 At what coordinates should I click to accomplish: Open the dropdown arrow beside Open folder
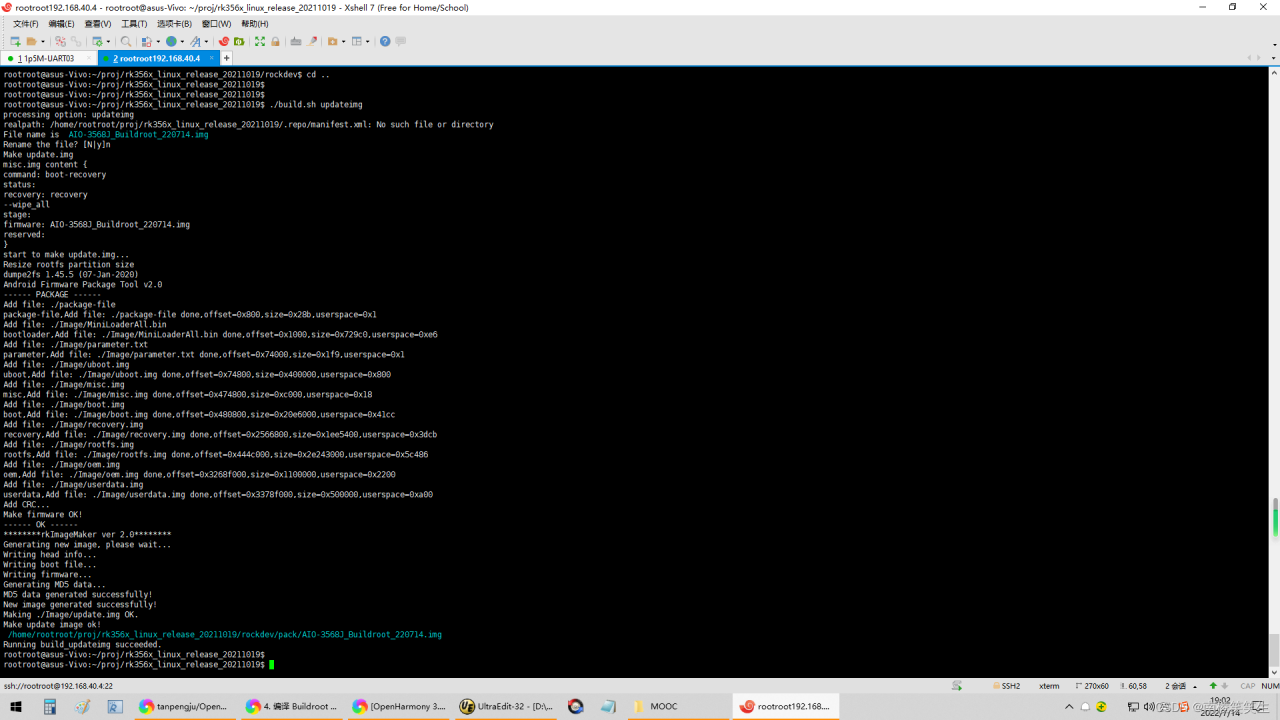(43, 41)
